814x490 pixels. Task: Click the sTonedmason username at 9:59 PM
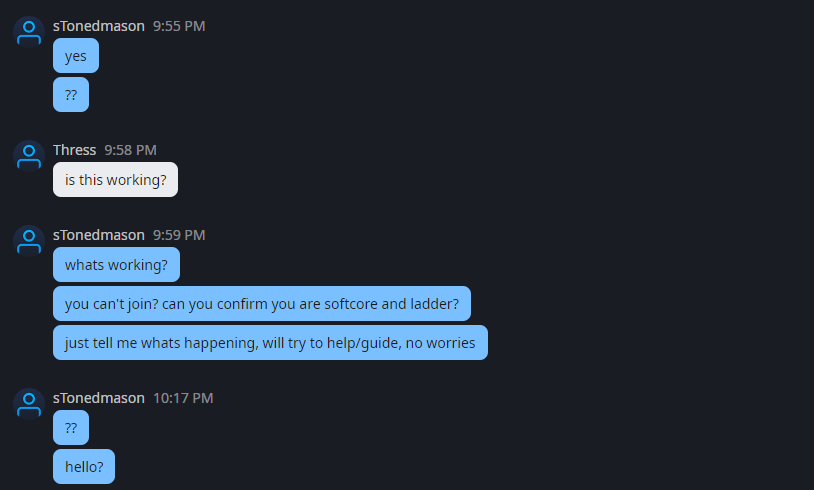click(99, 235)
